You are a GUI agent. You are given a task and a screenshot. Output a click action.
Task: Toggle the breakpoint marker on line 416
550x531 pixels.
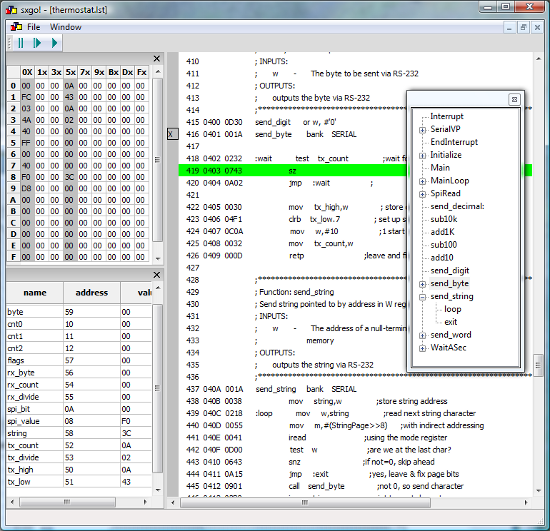(173, 134)
